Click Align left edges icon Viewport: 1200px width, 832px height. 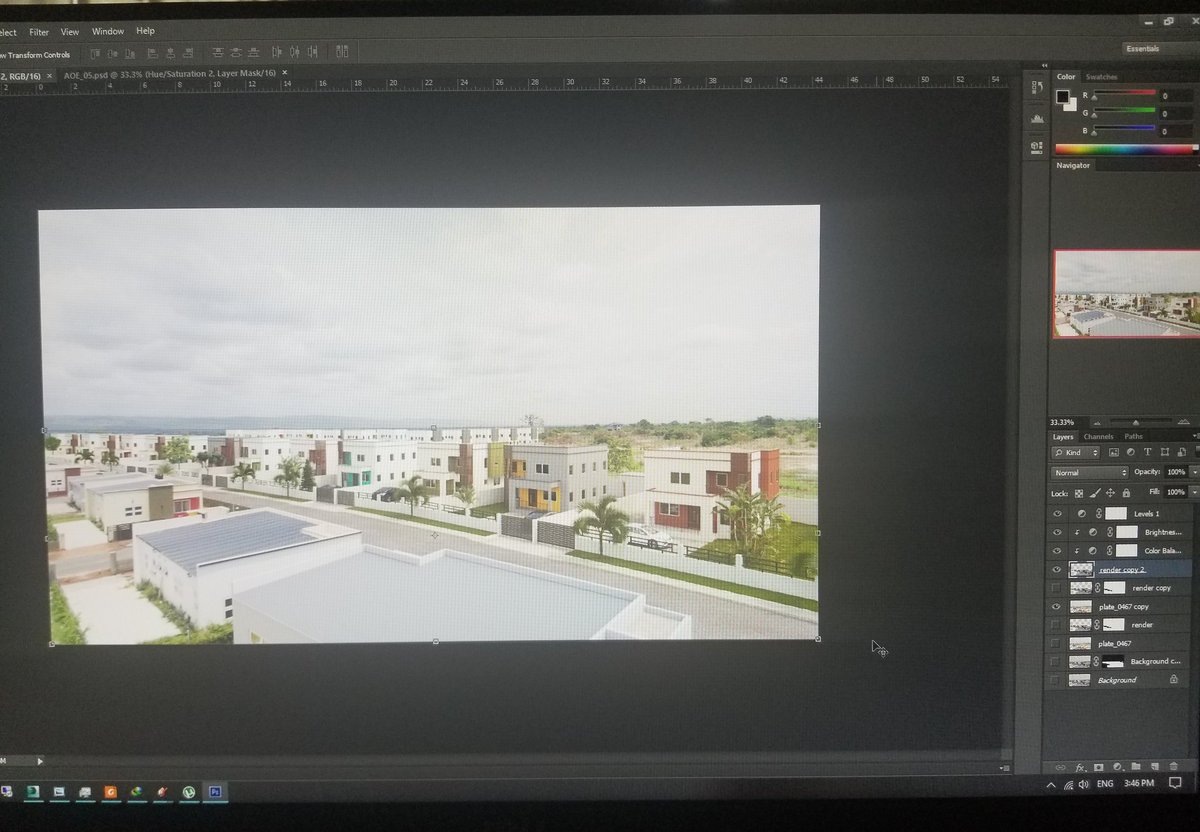click(153, 54)
